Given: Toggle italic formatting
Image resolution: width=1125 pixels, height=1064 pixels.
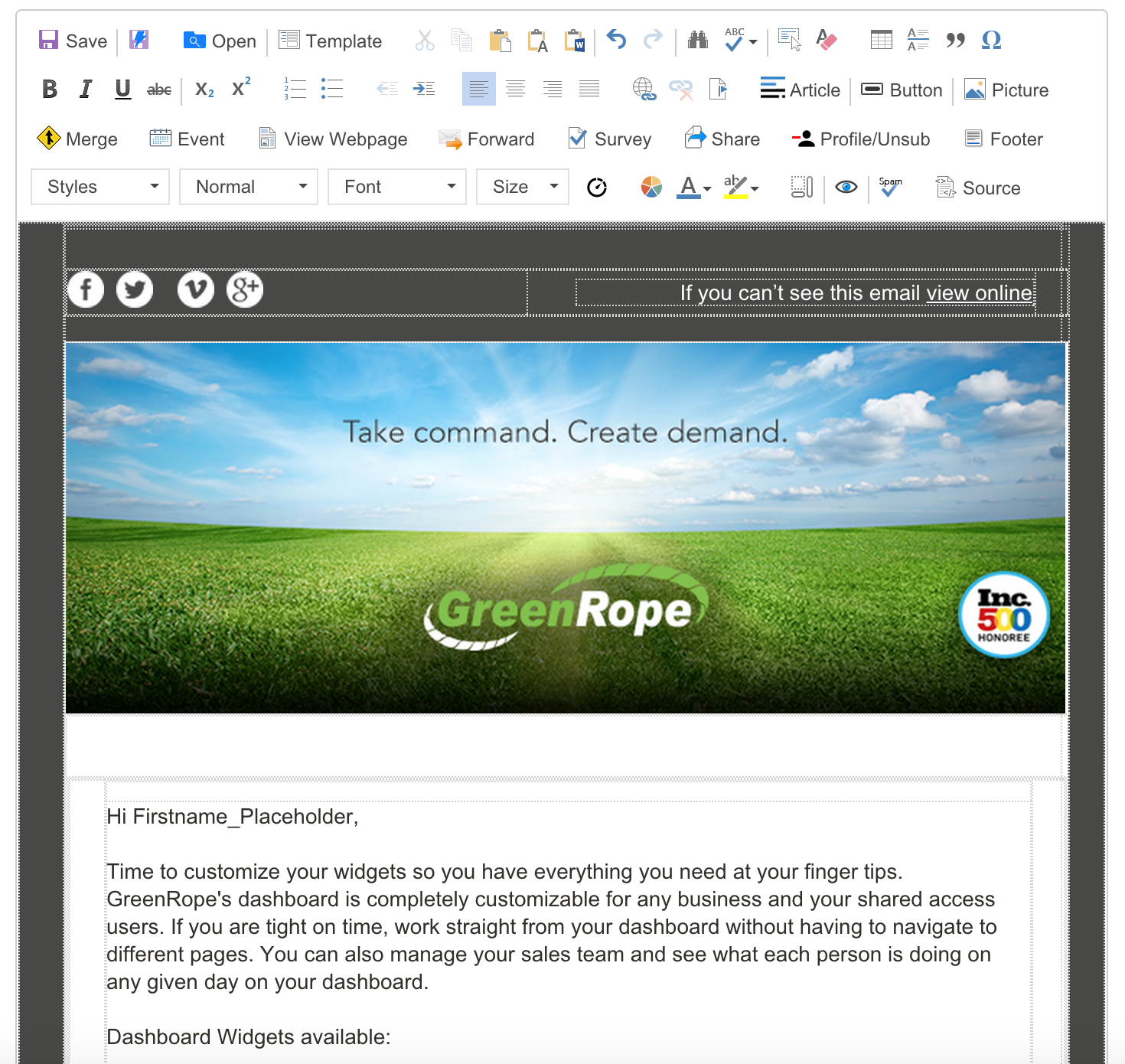Looking at the screenshot, I should pyautogui.click(x=86, y=90).
